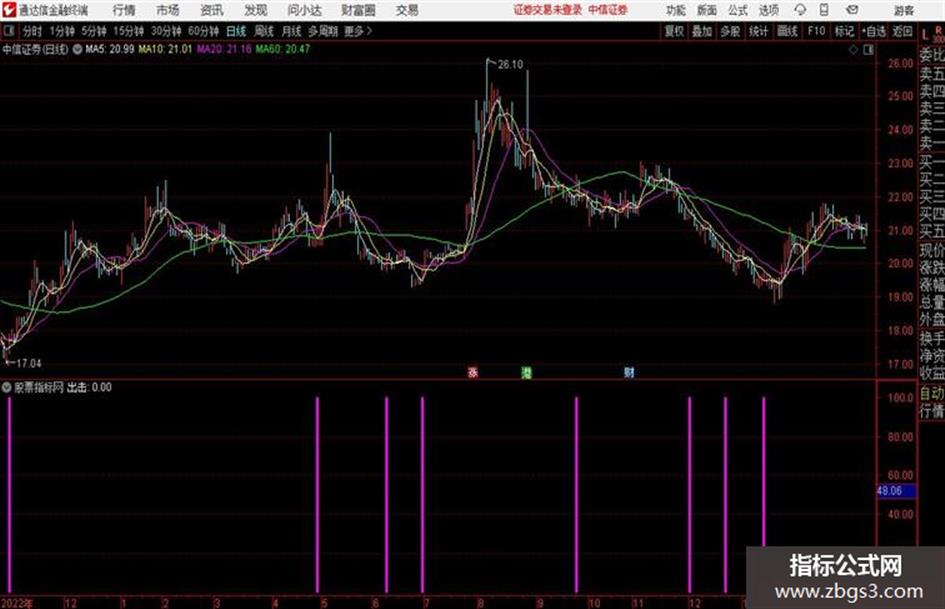Click the 标记 mark button
945x609 pixels.
[844, 31]
